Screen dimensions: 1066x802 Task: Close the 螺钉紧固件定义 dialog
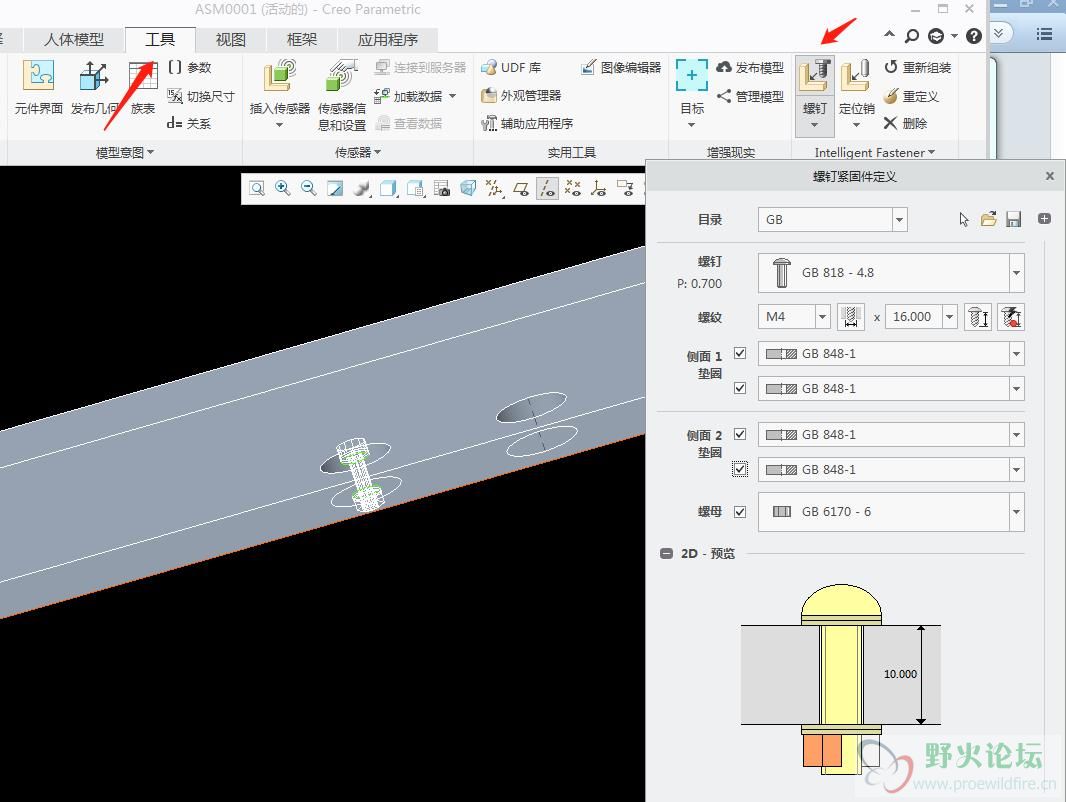point(1050,176)
